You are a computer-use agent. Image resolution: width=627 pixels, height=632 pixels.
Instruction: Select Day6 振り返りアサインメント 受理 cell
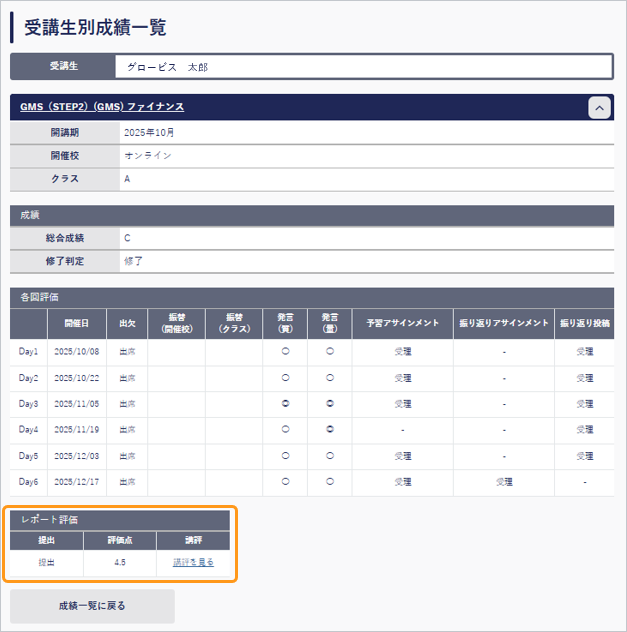click(504, 482)
